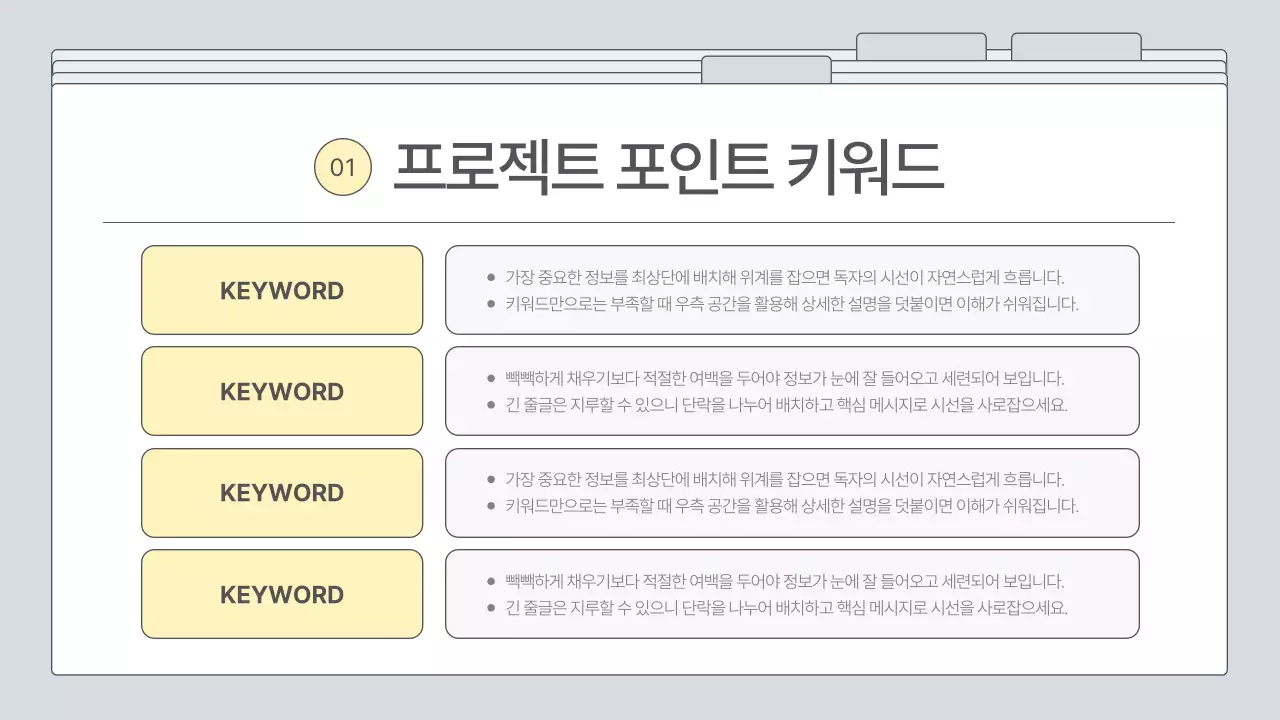
Task: Click the second description panel text block
Action: [793, 391]
